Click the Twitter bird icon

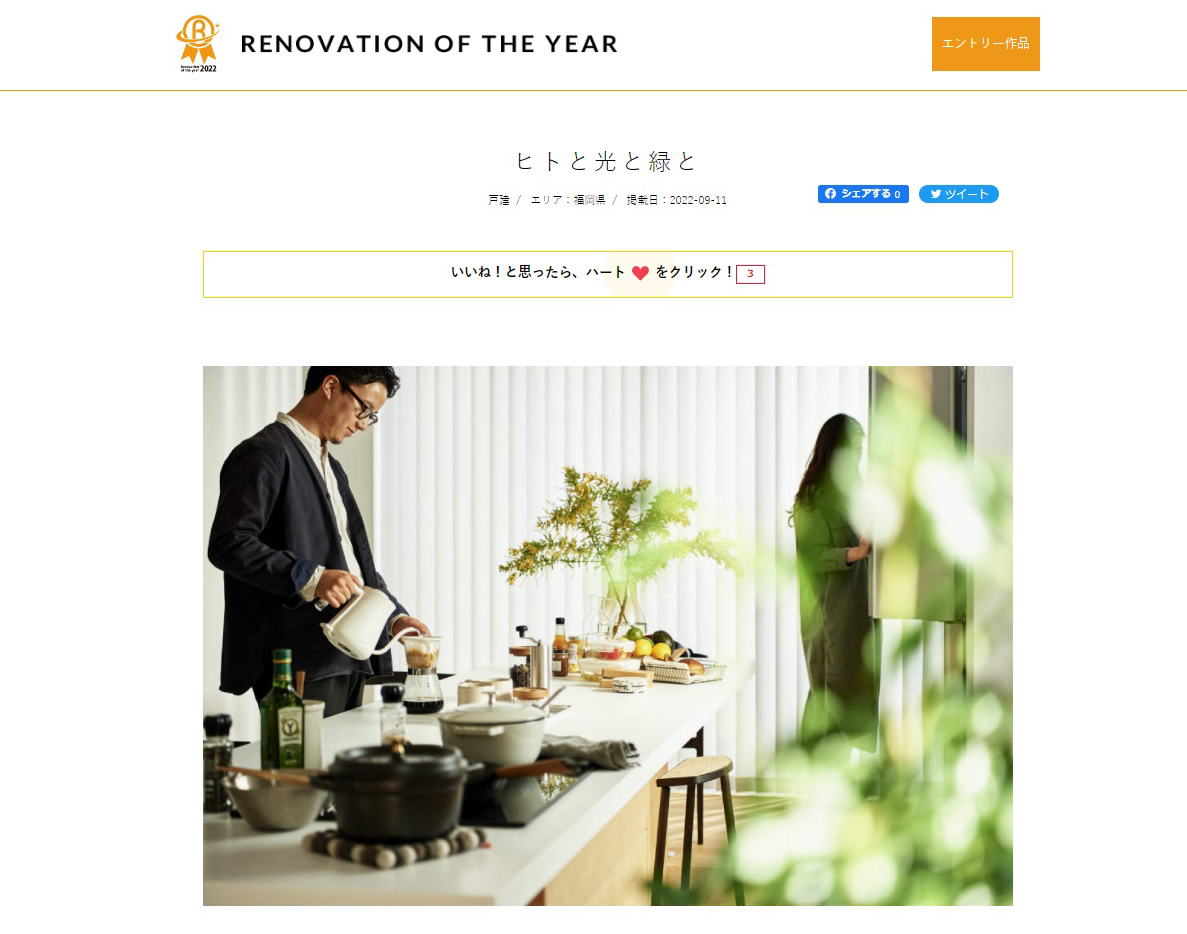pos(936,194)
